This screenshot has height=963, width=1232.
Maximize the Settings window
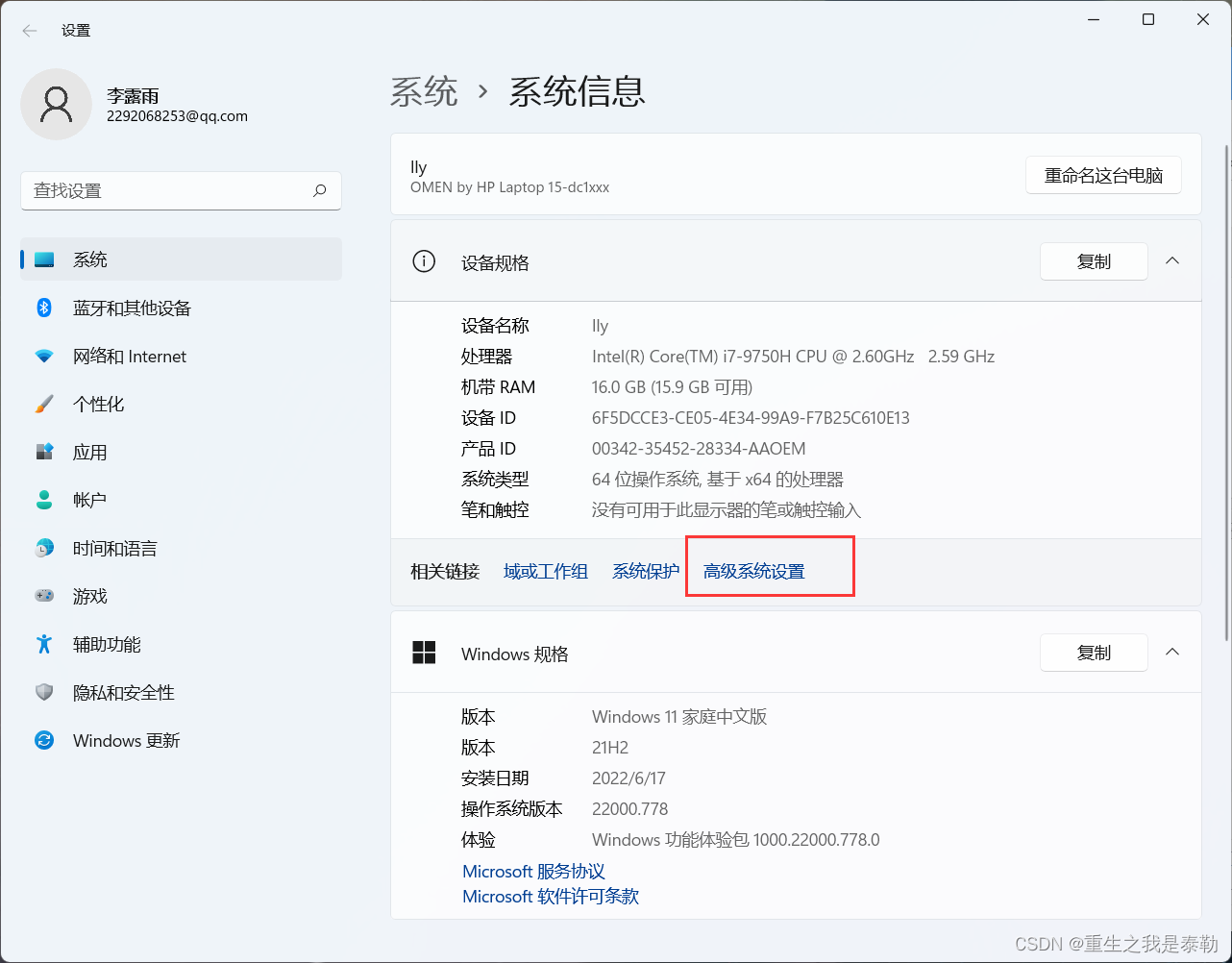tap(1148, 20)
